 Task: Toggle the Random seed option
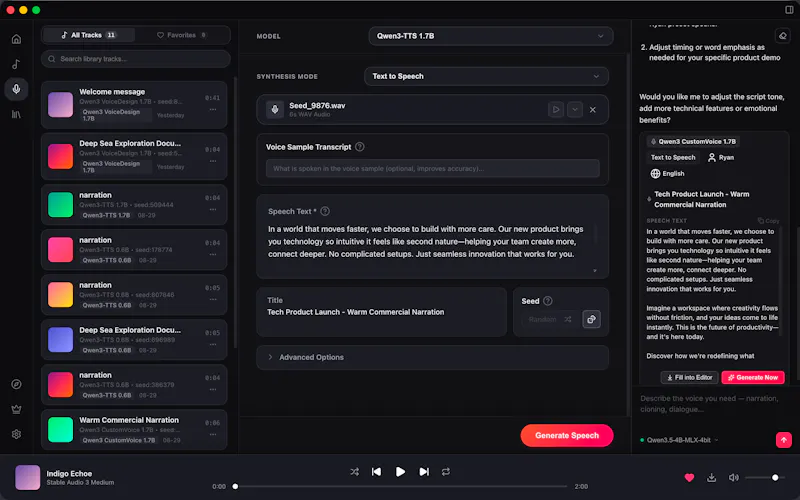point(549,319)
